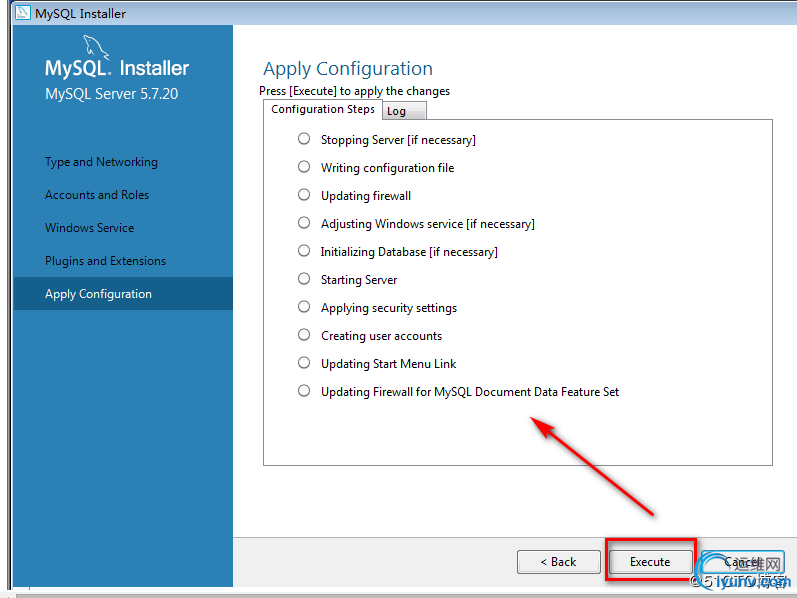
Task: Select Apply Configuration in sidebar
Action: [123, 294]
